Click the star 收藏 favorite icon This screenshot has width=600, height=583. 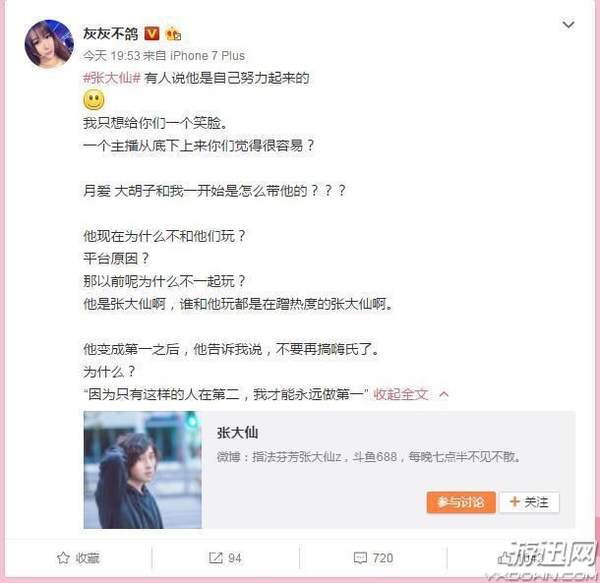pyautogui.click(x=63, y=558)
